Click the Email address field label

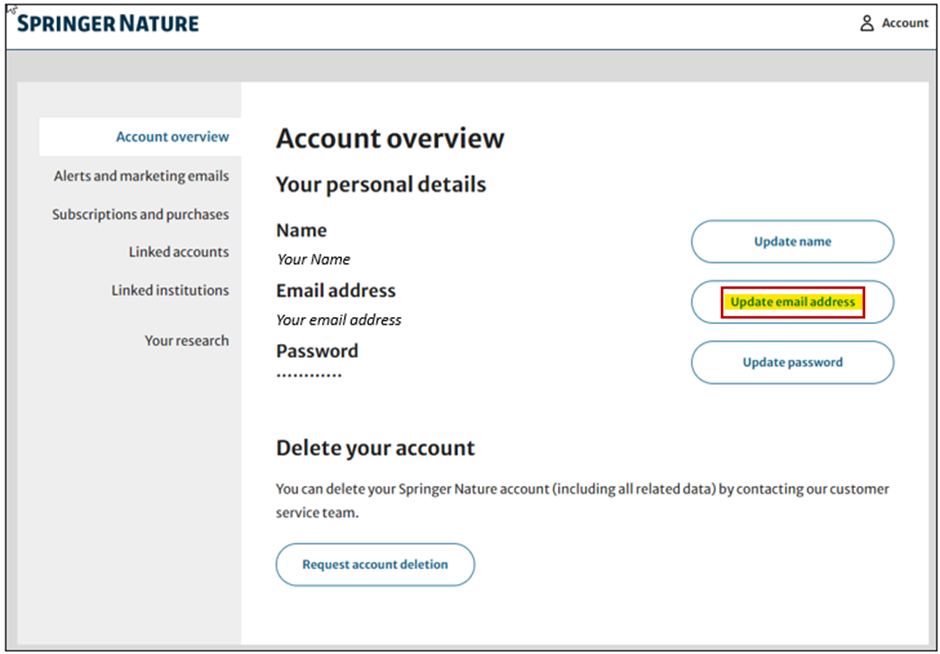pyautogui.click(x=336, y=290)
